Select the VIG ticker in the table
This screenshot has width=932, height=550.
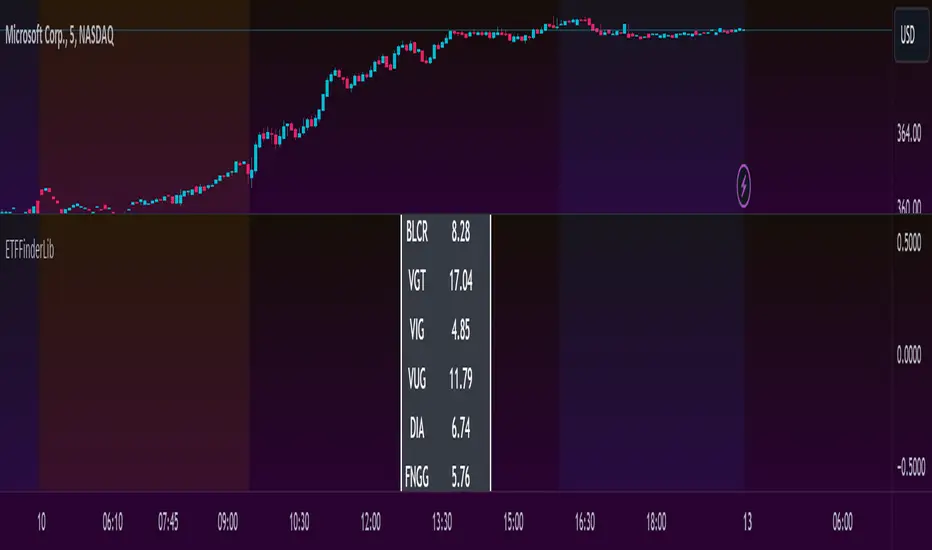pos(417,329)
